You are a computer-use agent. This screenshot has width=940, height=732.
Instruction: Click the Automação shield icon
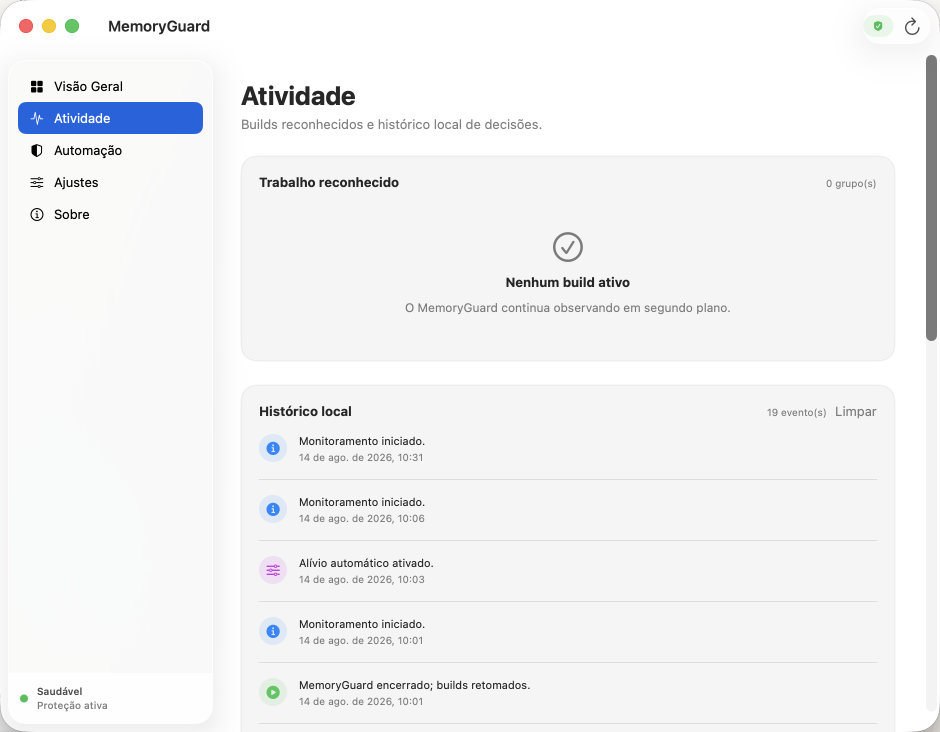tap(37, 150)
